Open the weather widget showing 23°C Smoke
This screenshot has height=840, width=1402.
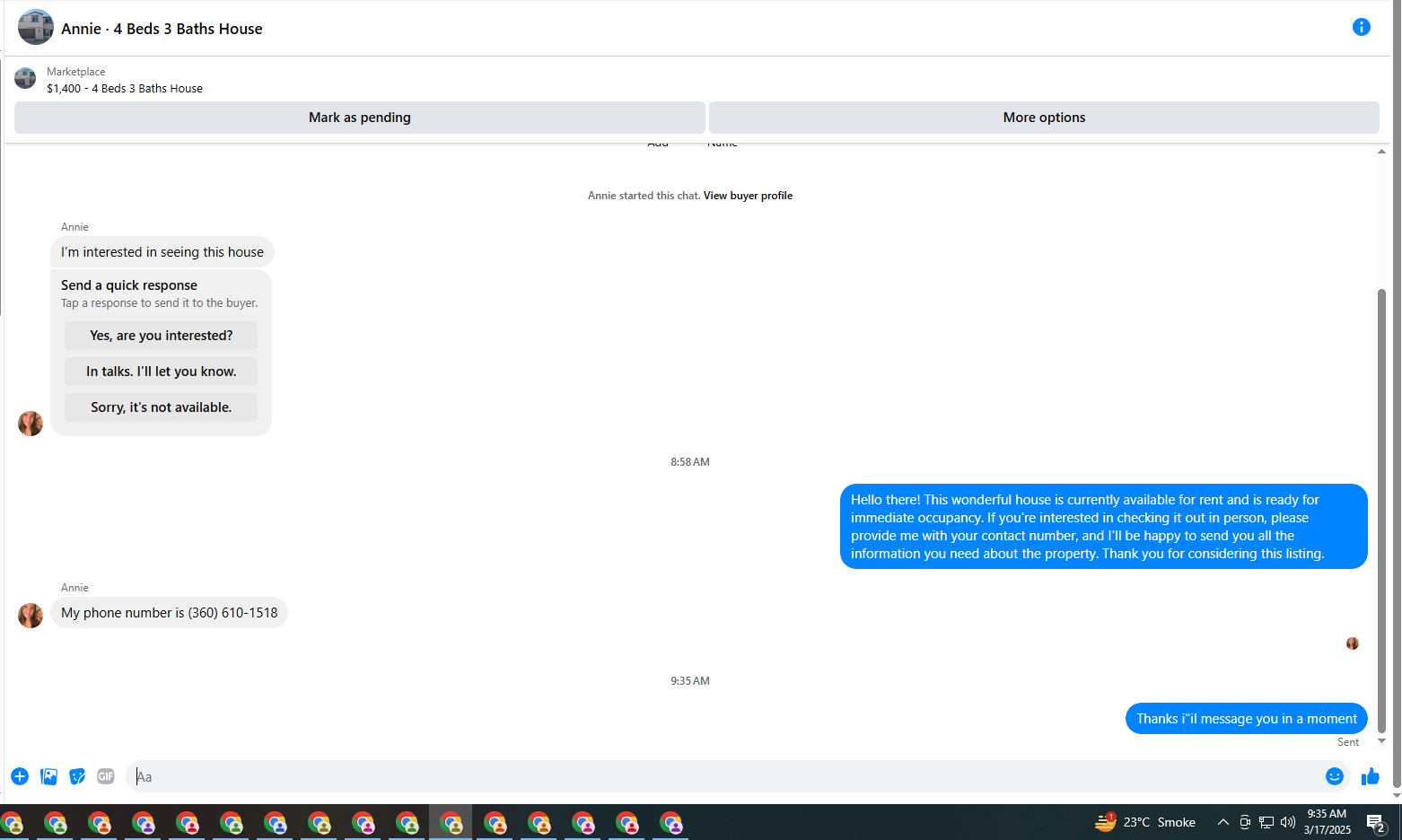coord(1145,822)
